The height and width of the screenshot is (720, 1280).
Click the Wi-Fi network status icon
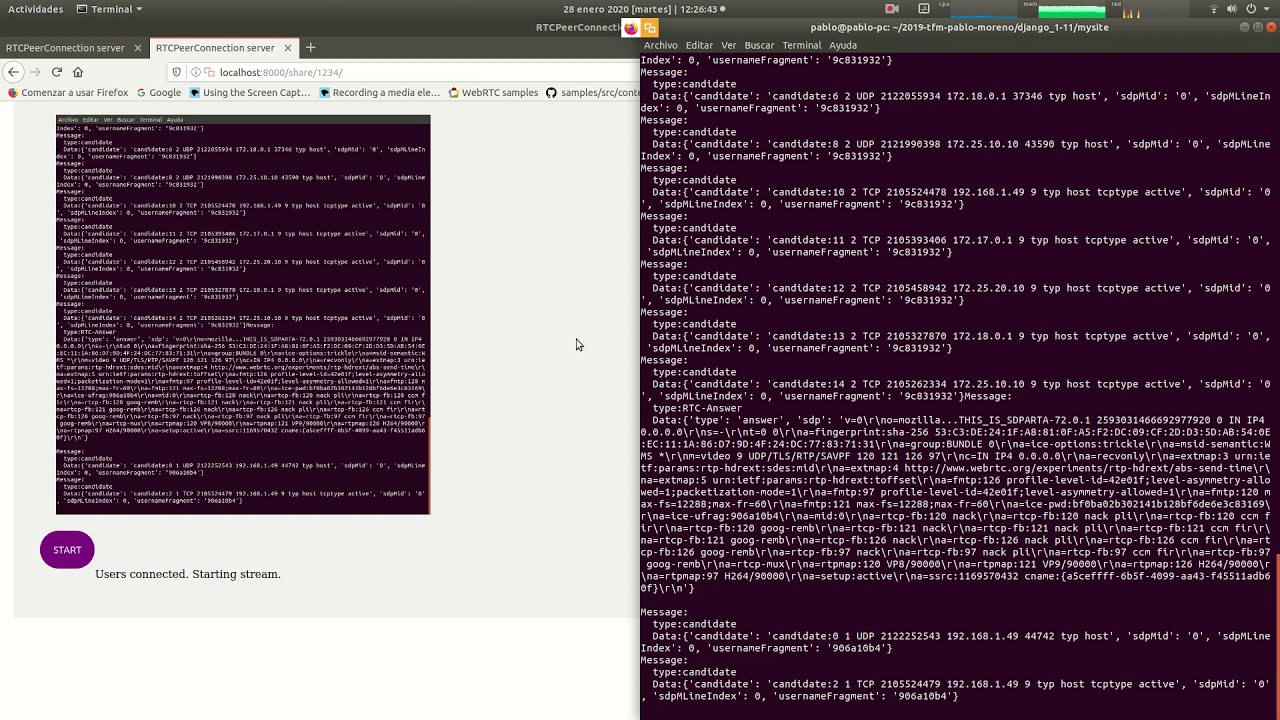pyautogui.click(x=1214, y=9)
